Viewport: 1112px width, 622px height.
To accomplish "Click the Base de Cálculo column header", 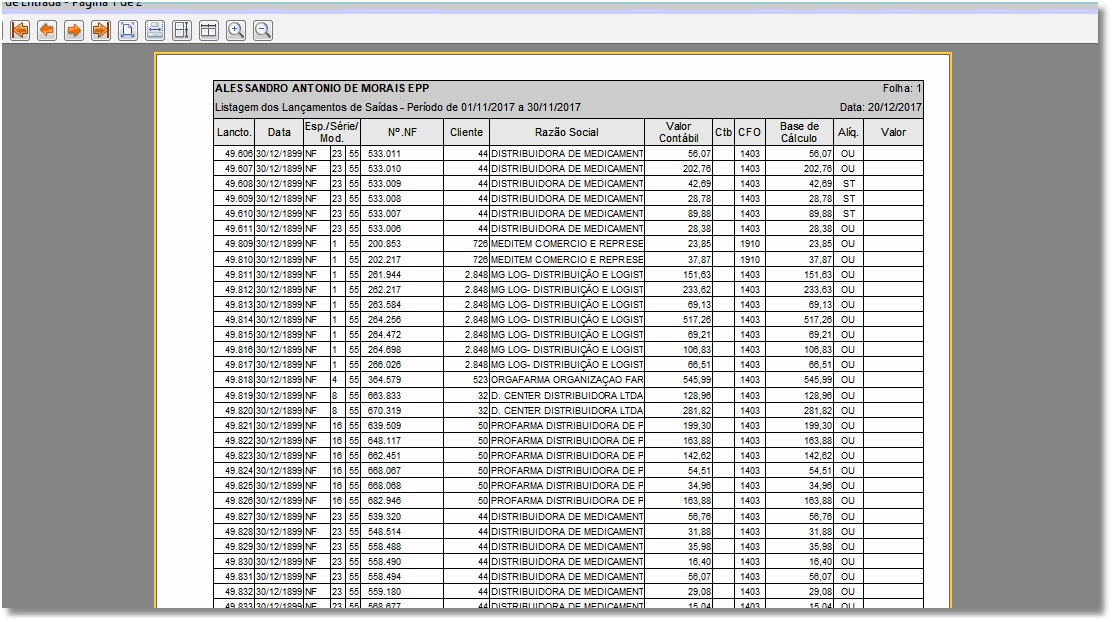I will coord(799,132).
